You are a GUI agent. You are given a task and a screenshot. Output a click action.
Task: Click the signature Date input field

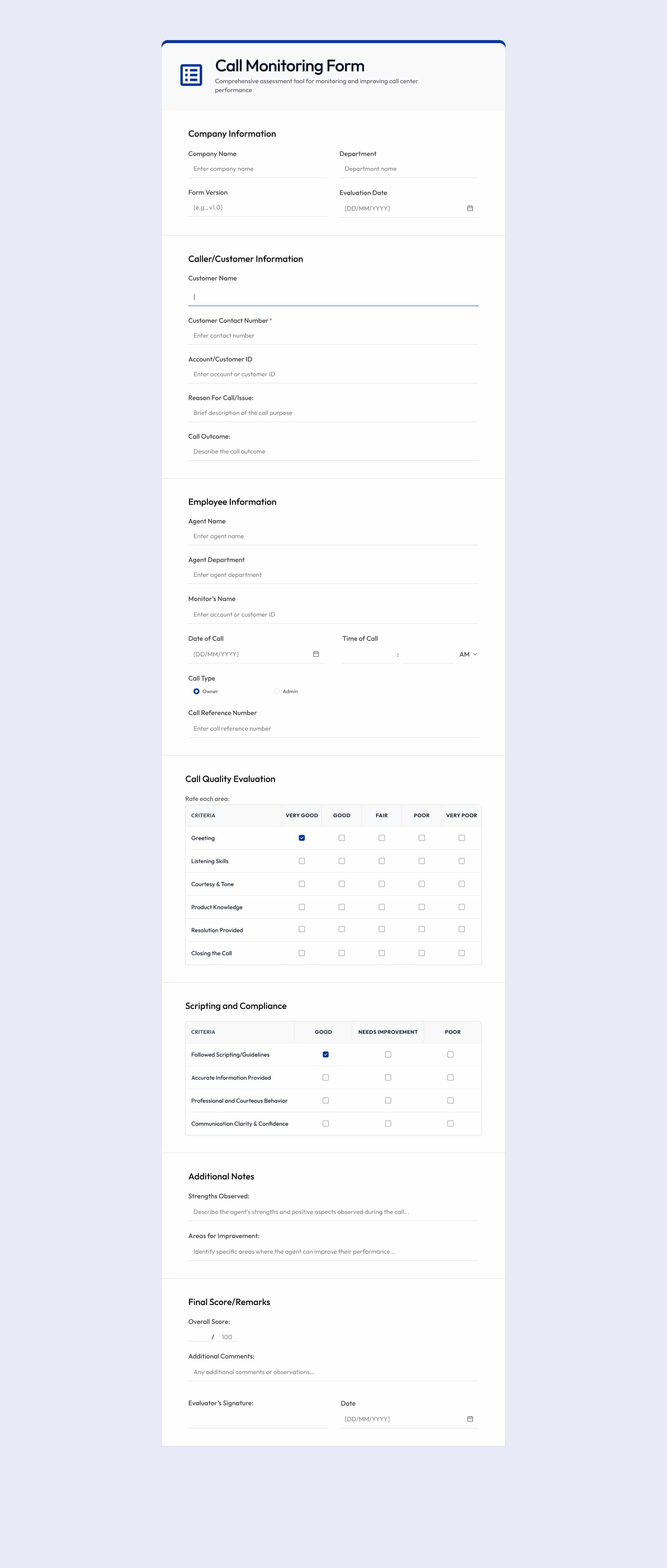click(x=409, y=1419)
